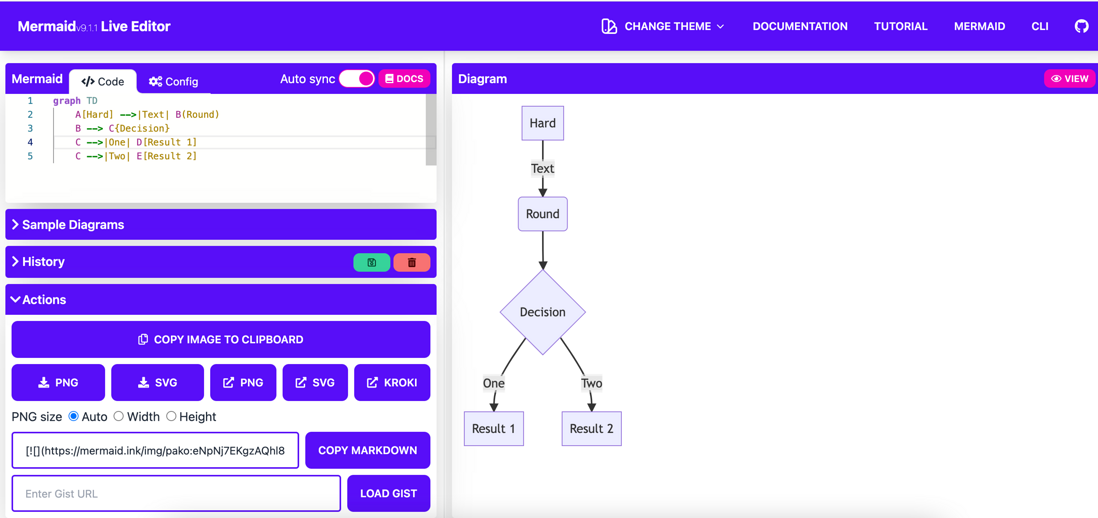Open SVG in a new tab

[315, 383]
